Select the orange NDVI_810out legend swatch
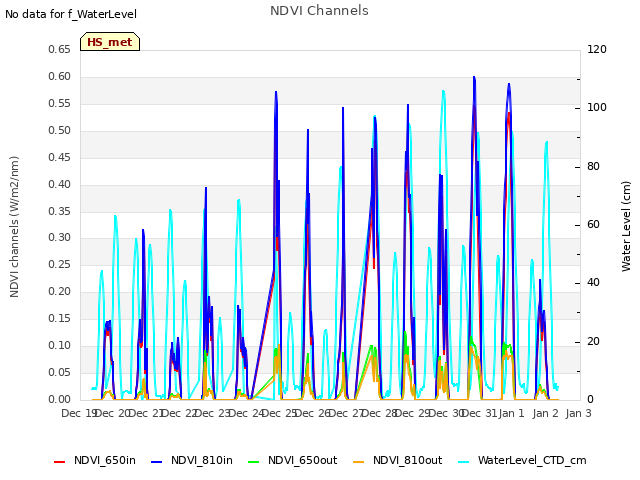The image size is (640, 480). pyautogui.click(x=358, y=462)
